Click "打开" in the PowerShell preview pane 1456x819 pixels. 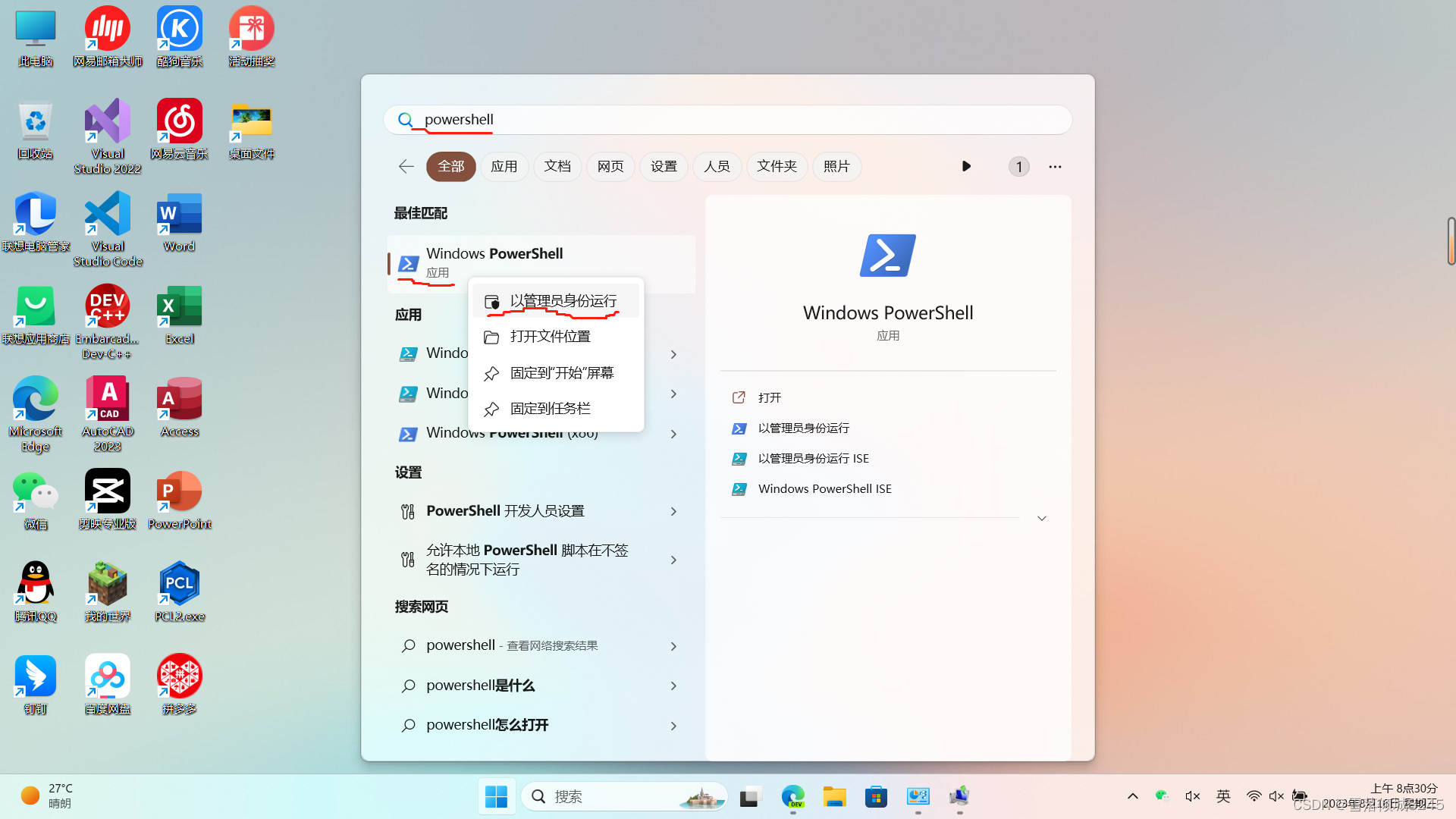coord(769,397)
